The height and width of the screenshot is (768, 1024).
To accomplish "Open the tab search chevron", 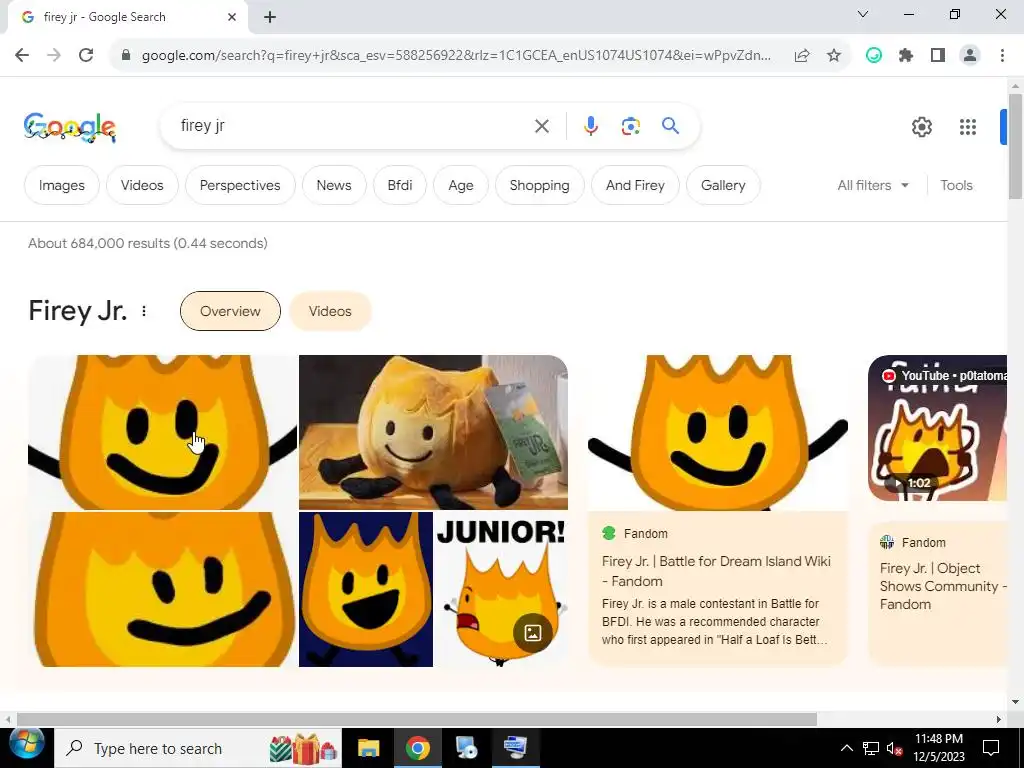I will point(863,14).
